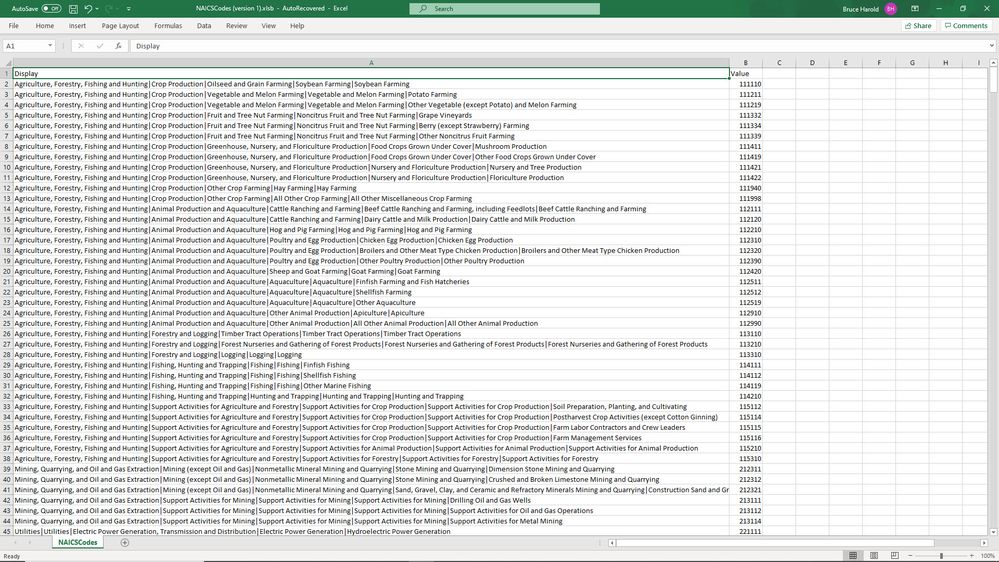The image size is (999, 562).
Task: Click the zoom slider handle
Action: [x=941, y=556]
